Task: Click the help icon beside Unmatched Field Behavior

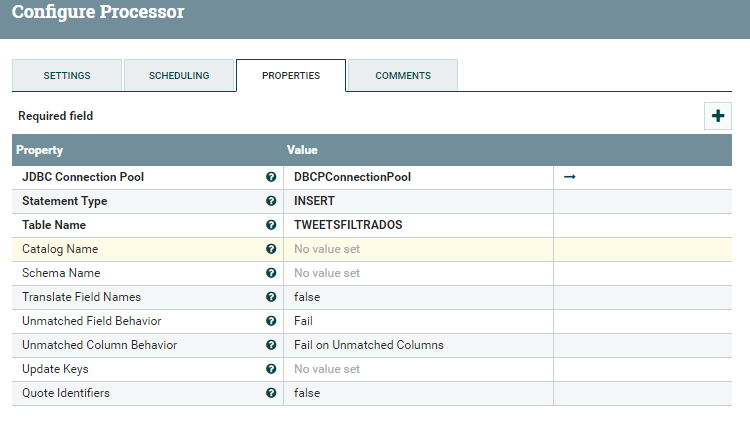Action: click(271, 321)
